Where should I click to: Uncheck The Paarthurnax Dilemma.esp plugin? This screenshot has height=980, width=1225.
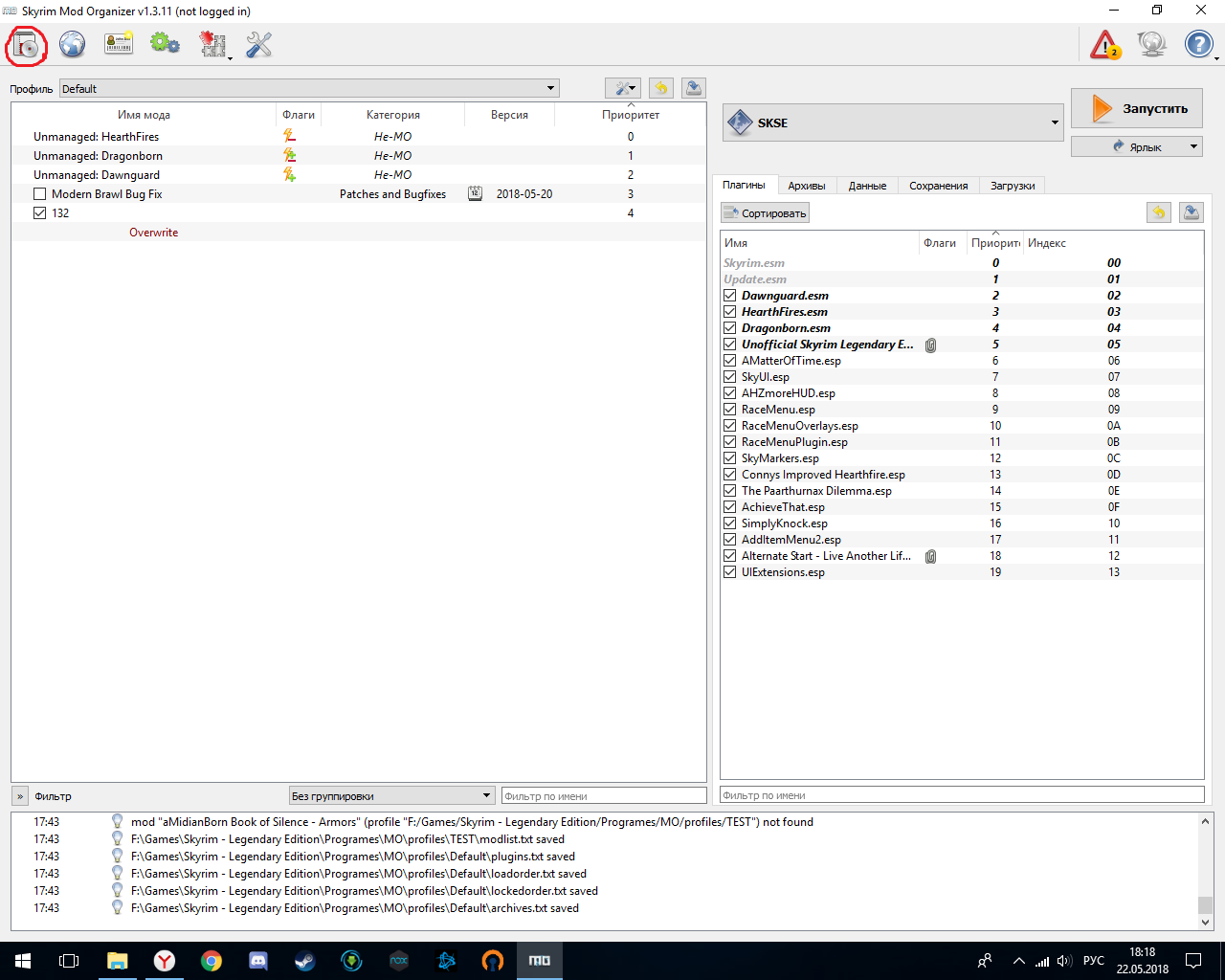[x=730, y=491]
